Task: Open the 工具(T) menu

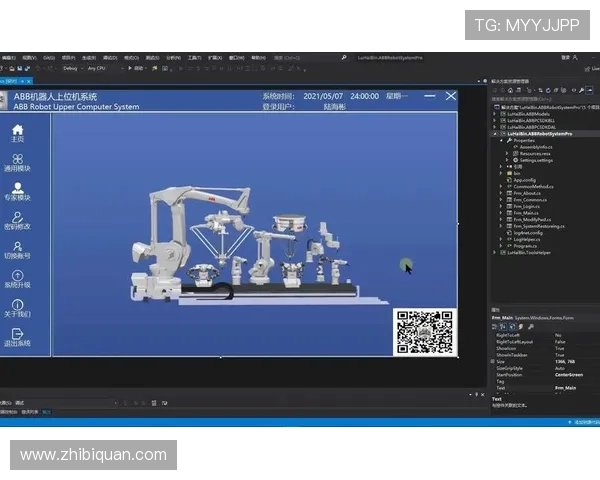Action: click(x=194, y=58)
